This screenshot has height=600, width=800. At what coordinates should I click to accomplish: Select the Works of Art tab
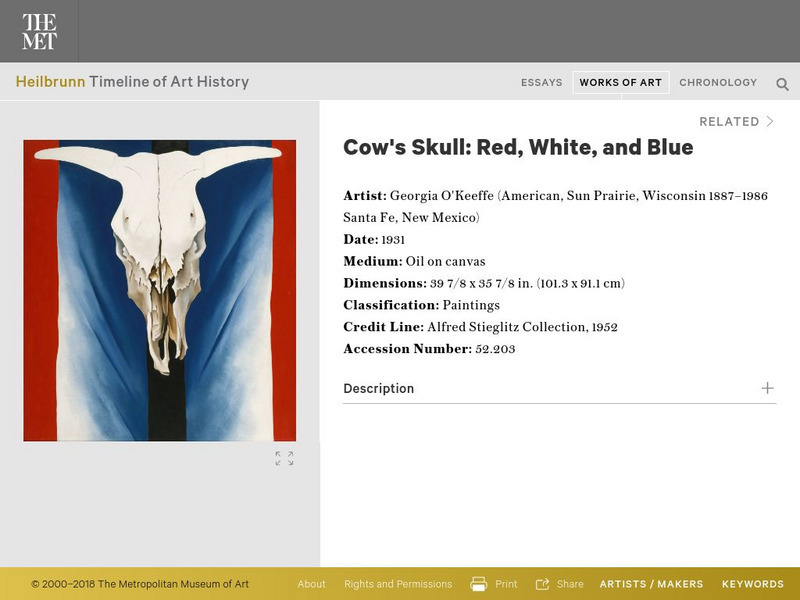620,83
